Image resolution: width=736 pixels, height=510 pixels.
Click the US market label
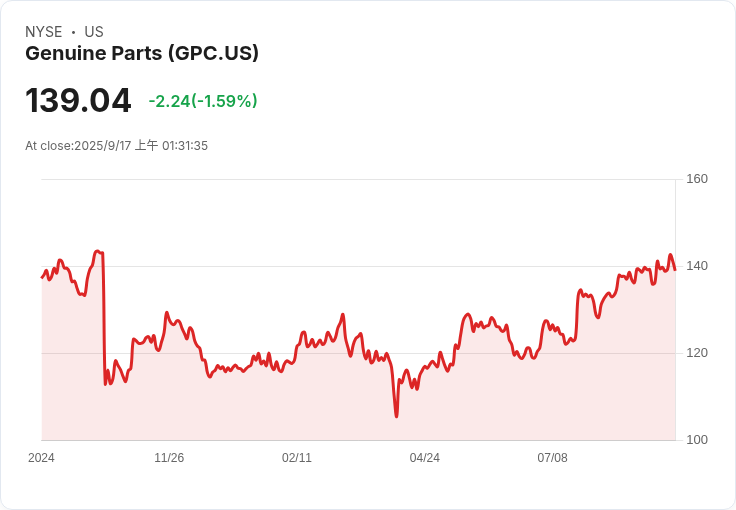pyautogui.click(x=94, y=32)
